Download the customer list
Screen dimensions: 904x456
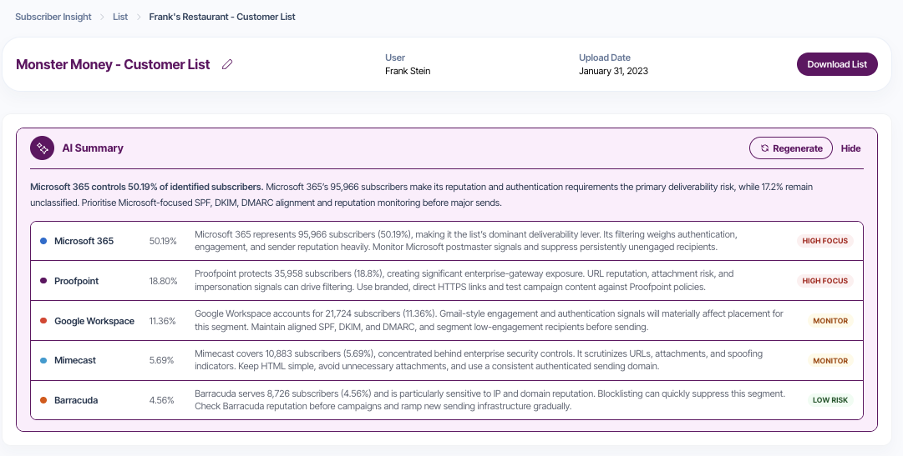tap(837, 64)
